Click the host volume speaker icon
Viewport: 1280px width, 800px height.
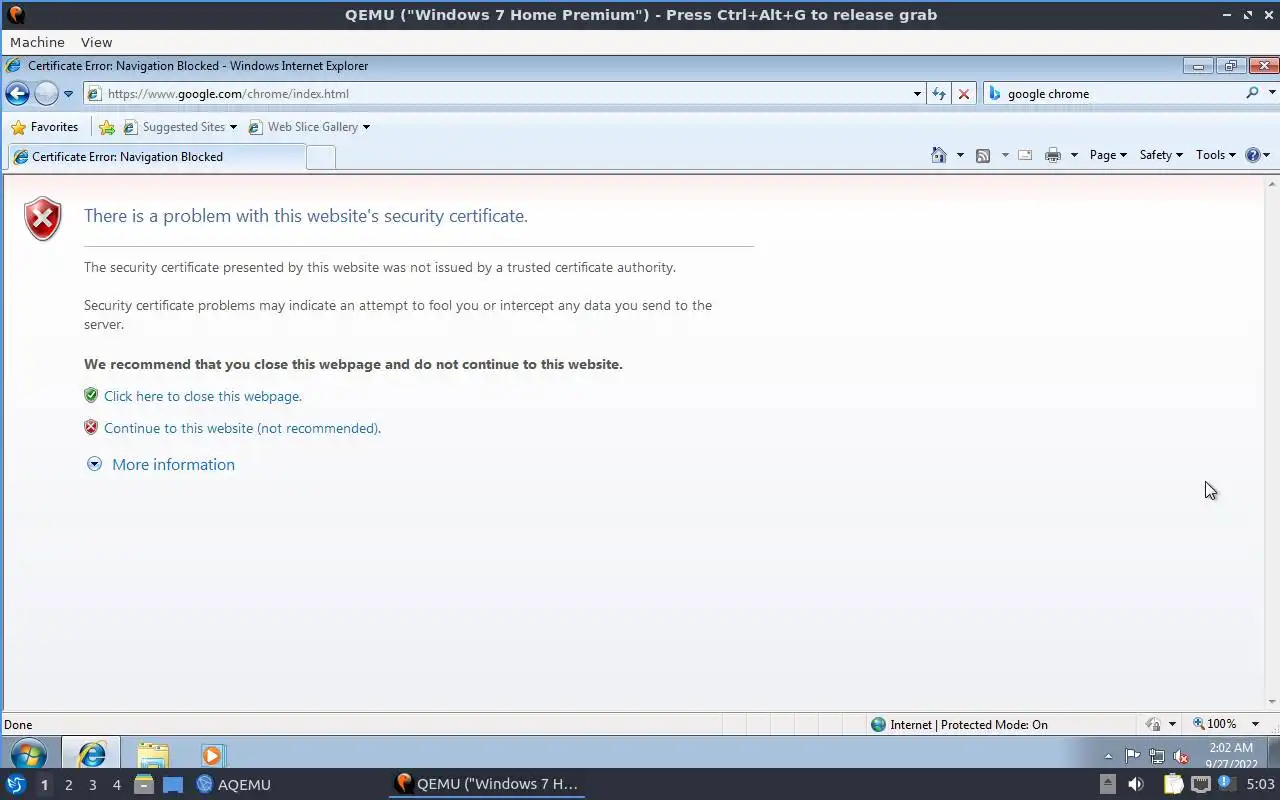coord(1135,785)
